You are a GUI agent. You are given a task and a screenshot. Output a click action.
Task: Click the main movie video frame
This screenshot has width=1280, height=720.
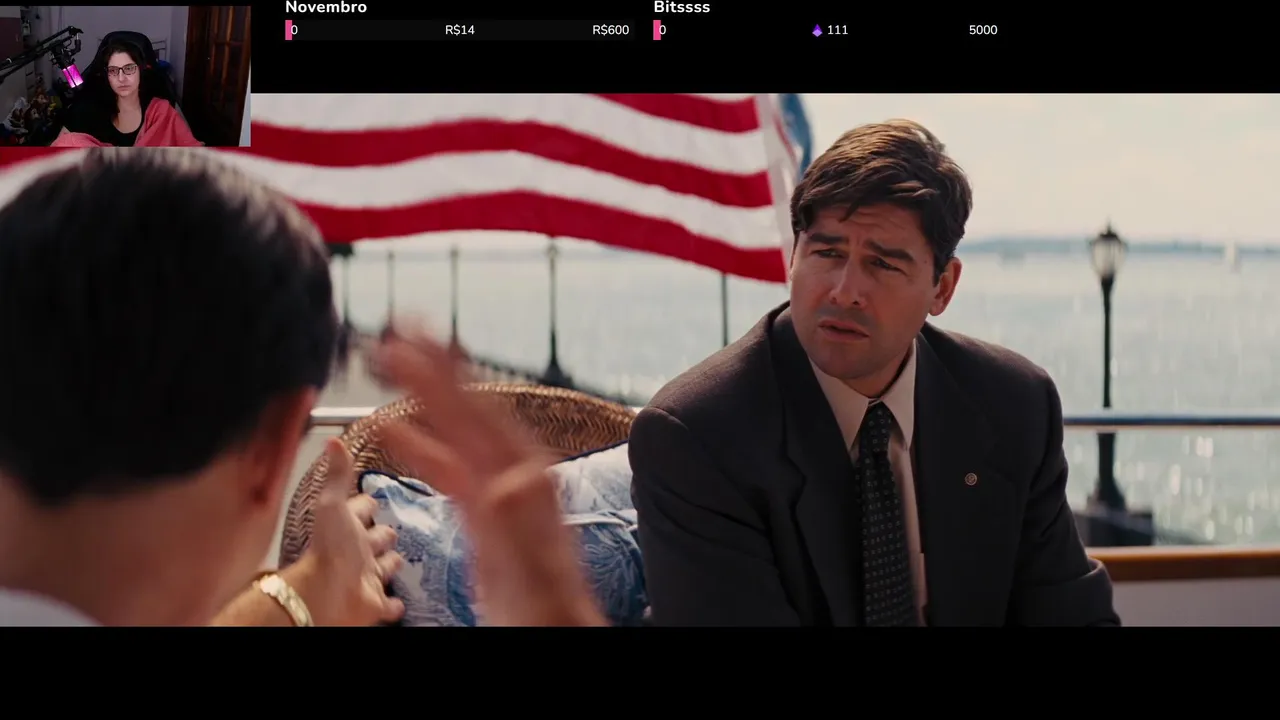(640, 360)
